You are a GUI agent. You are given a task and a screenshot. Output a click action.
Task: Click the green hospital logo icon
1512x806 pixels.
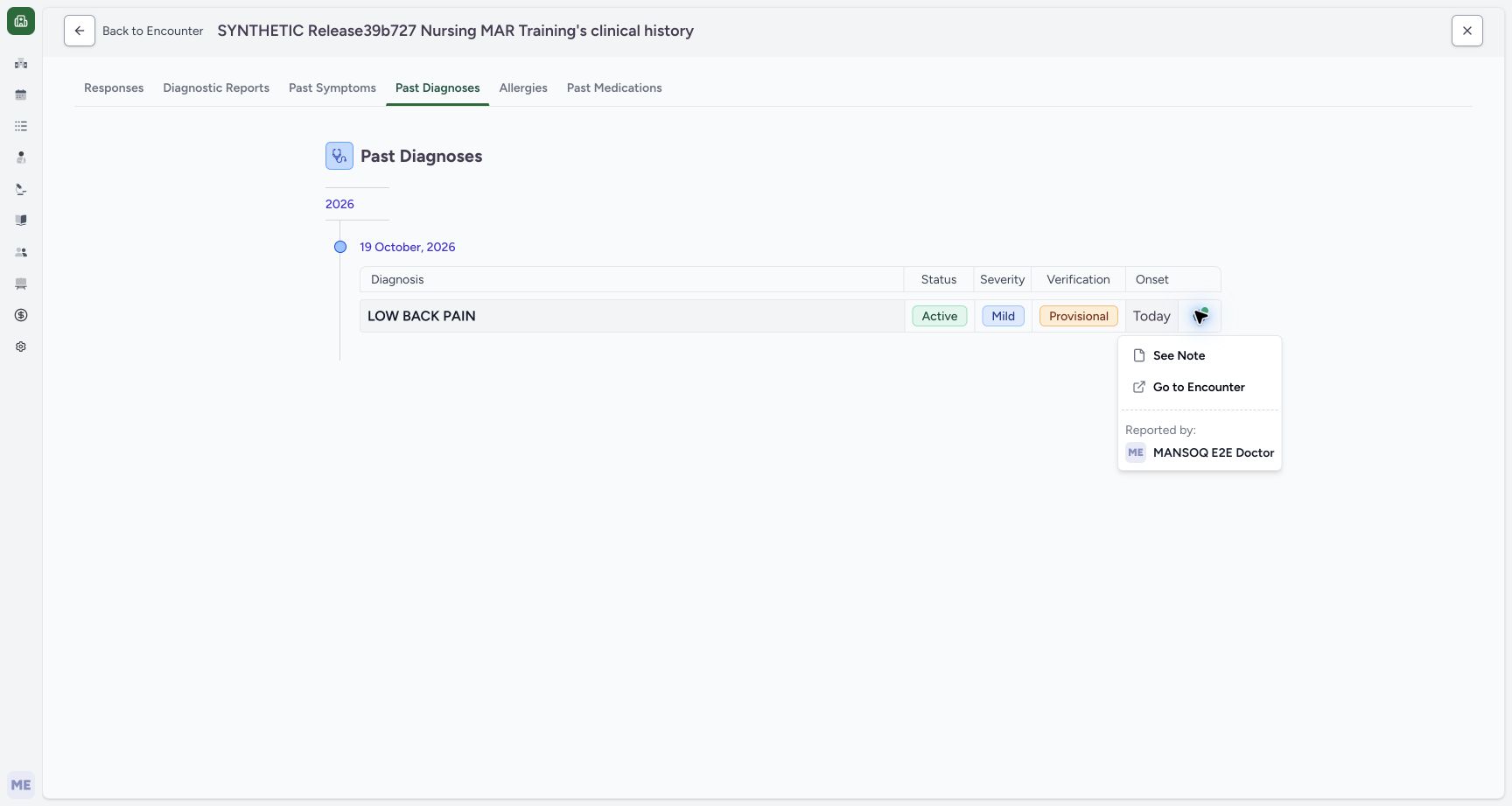[21, 21]
